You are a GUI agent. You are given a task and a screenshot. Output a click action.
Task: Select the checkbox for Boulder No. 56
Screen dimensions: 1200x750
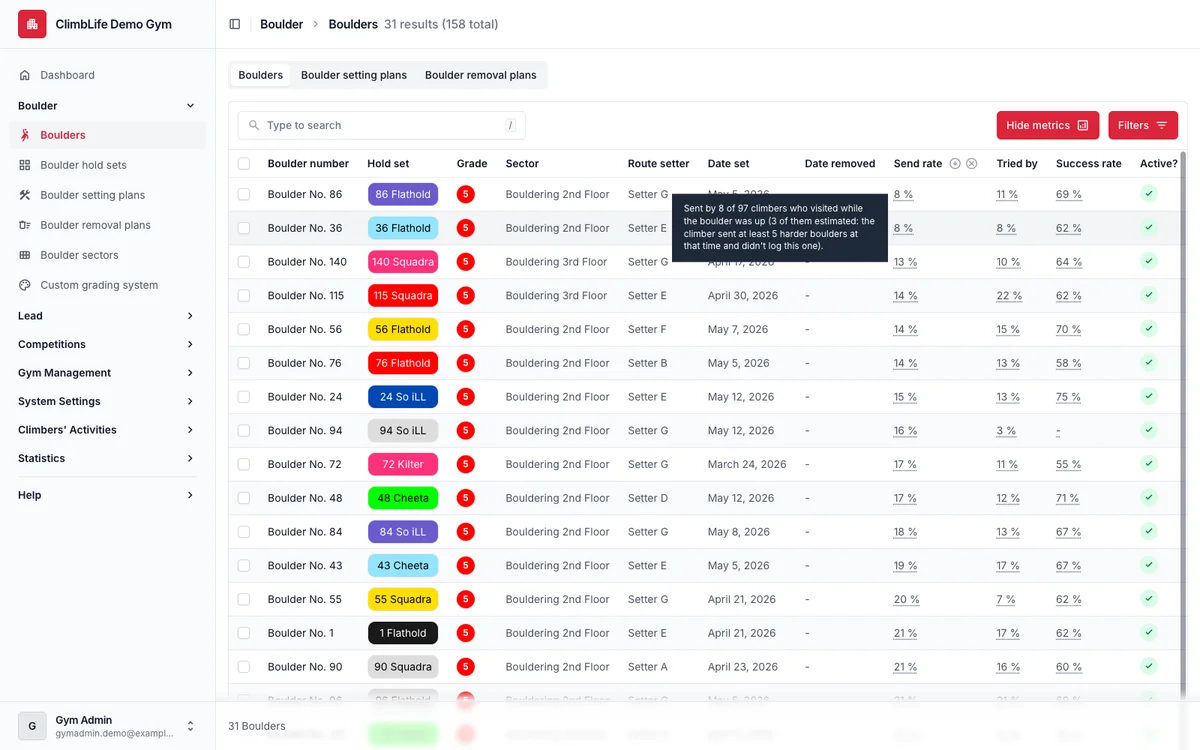pos(244,329)
